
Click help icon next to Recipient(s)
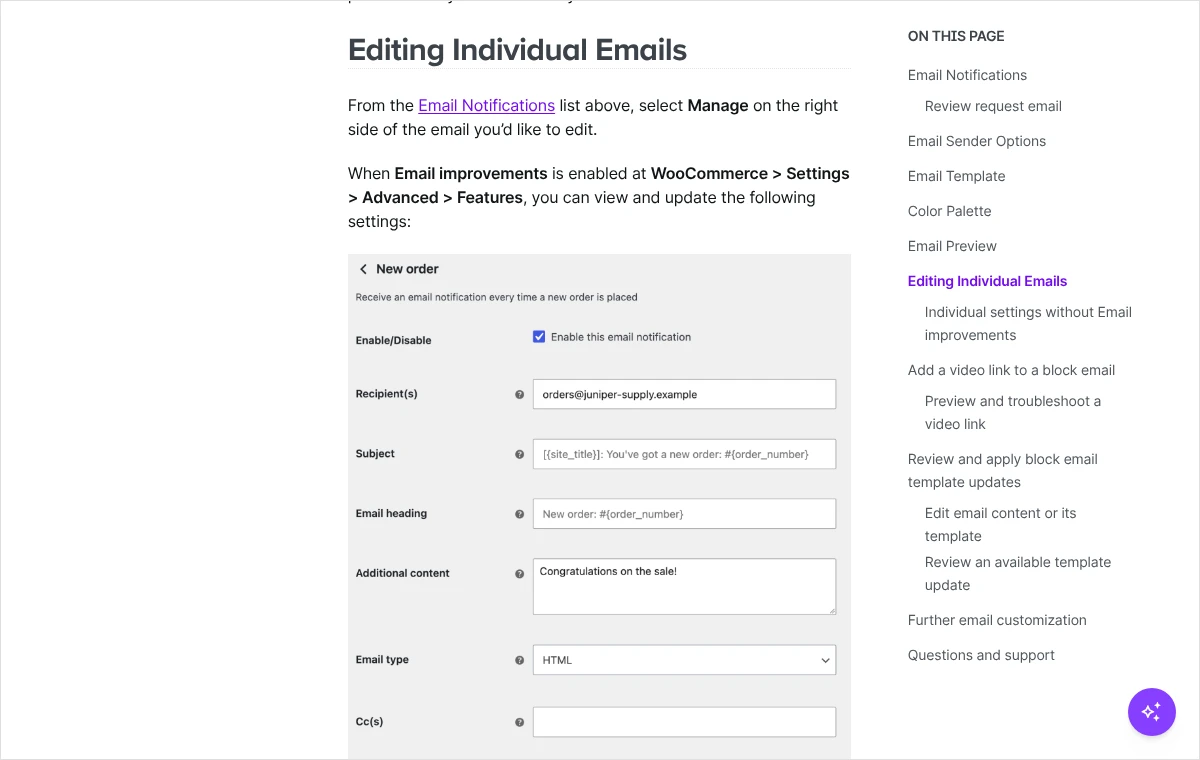[x=519, y=394]
